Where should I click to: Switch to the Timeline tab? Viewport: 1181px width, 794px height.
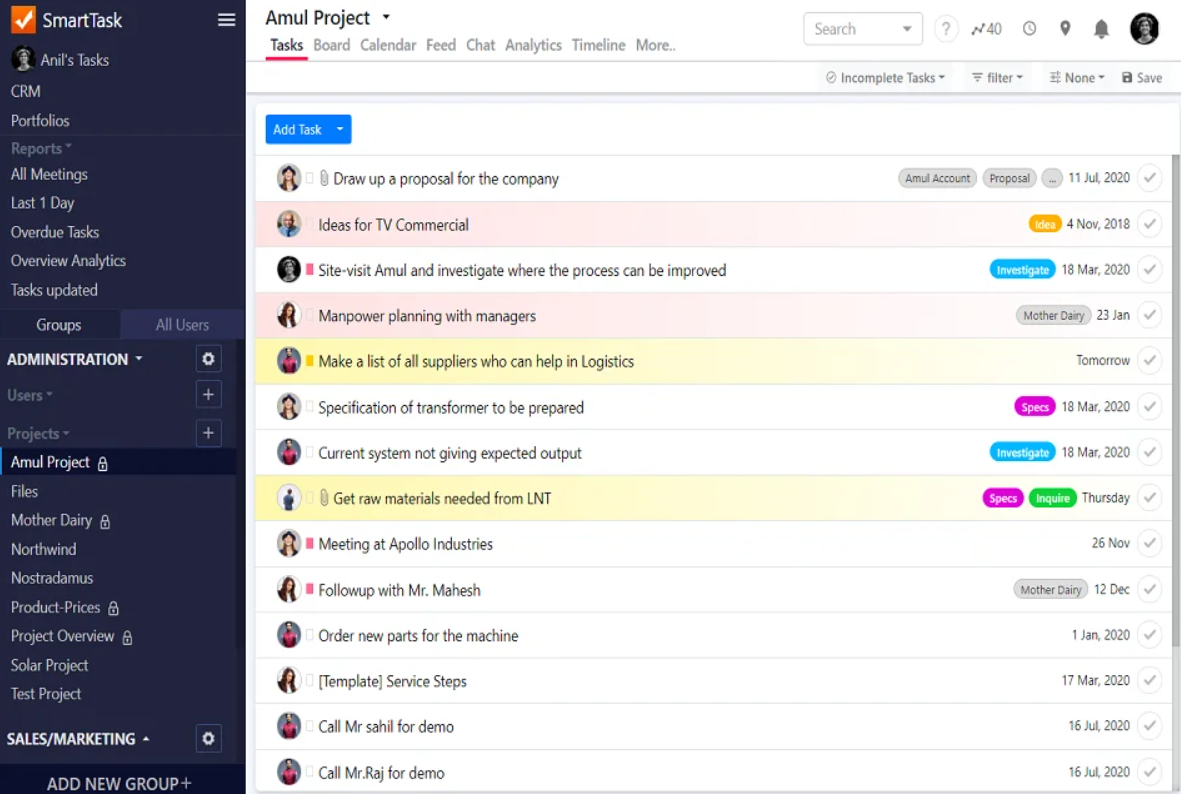coord(598,45)
